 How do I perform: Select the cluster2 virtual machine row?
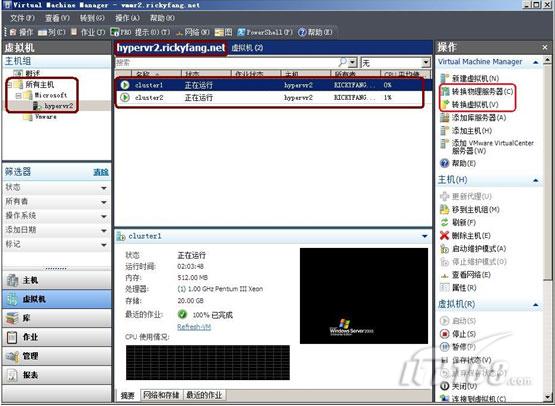(x=269, y=97)
